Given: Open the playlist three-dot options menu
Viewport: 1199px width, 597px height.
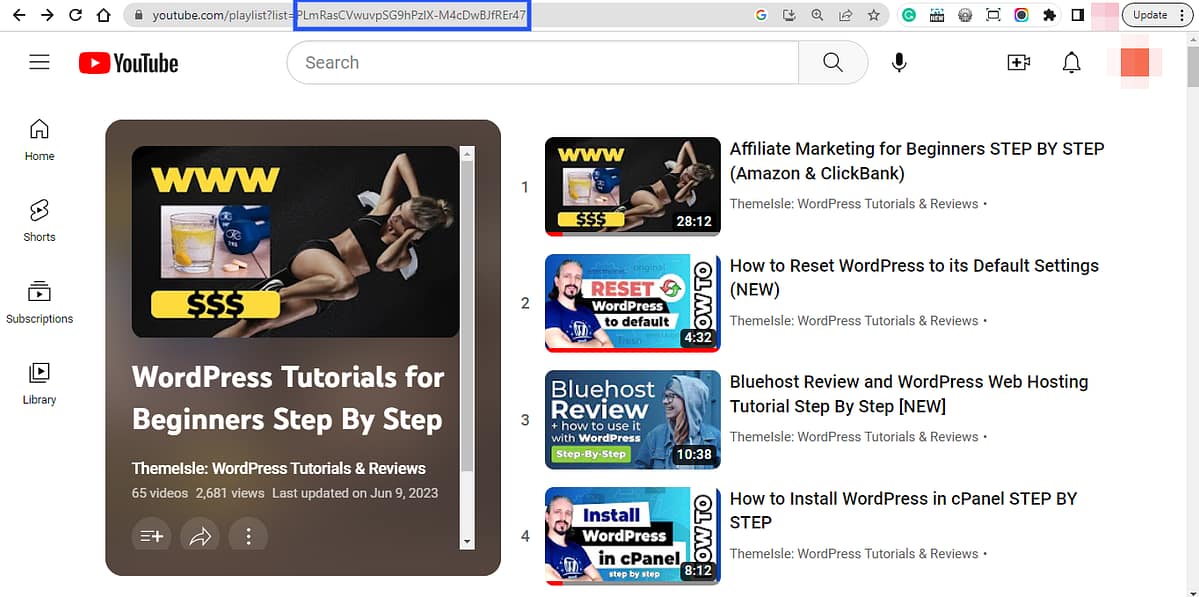Looking at the screenshot, I should tap(247, 535).
